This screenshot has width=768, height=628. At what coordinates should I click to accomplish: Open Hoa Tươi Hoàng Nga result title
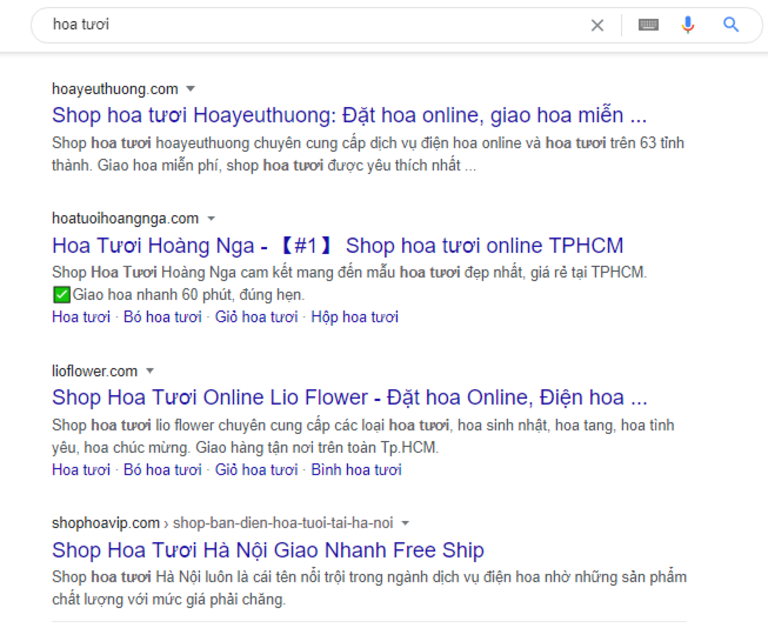coord(337,246)
